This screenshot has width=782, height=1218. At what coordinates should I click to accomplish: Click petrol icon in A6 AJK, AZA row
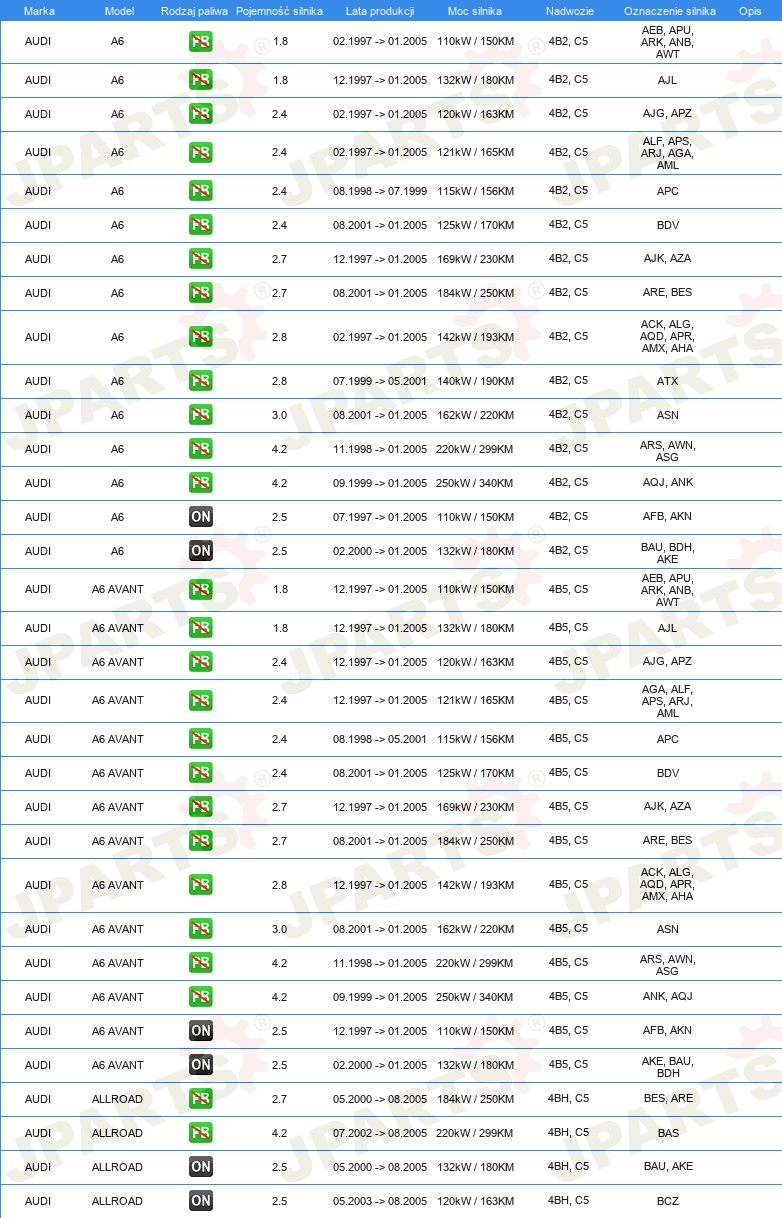[201, 259]
